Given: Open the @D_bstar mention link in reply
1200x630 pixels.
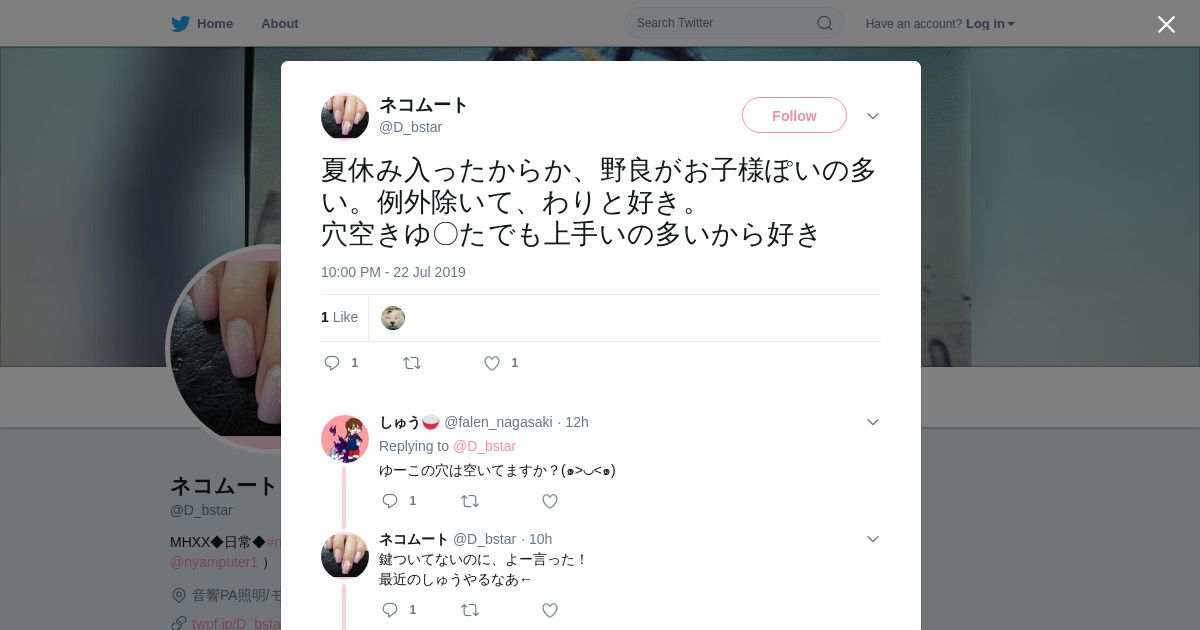Looking at the screenshot, I should coord(484,446).
